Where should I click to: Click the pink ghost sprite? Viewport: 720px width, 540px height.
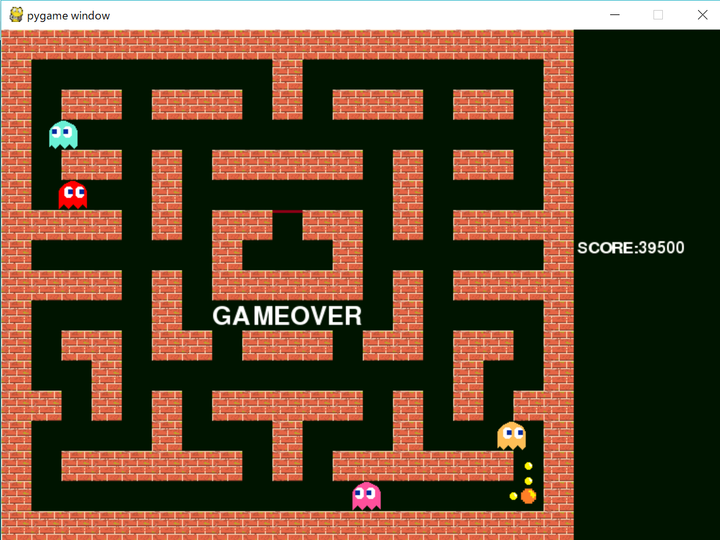(366, 496)
